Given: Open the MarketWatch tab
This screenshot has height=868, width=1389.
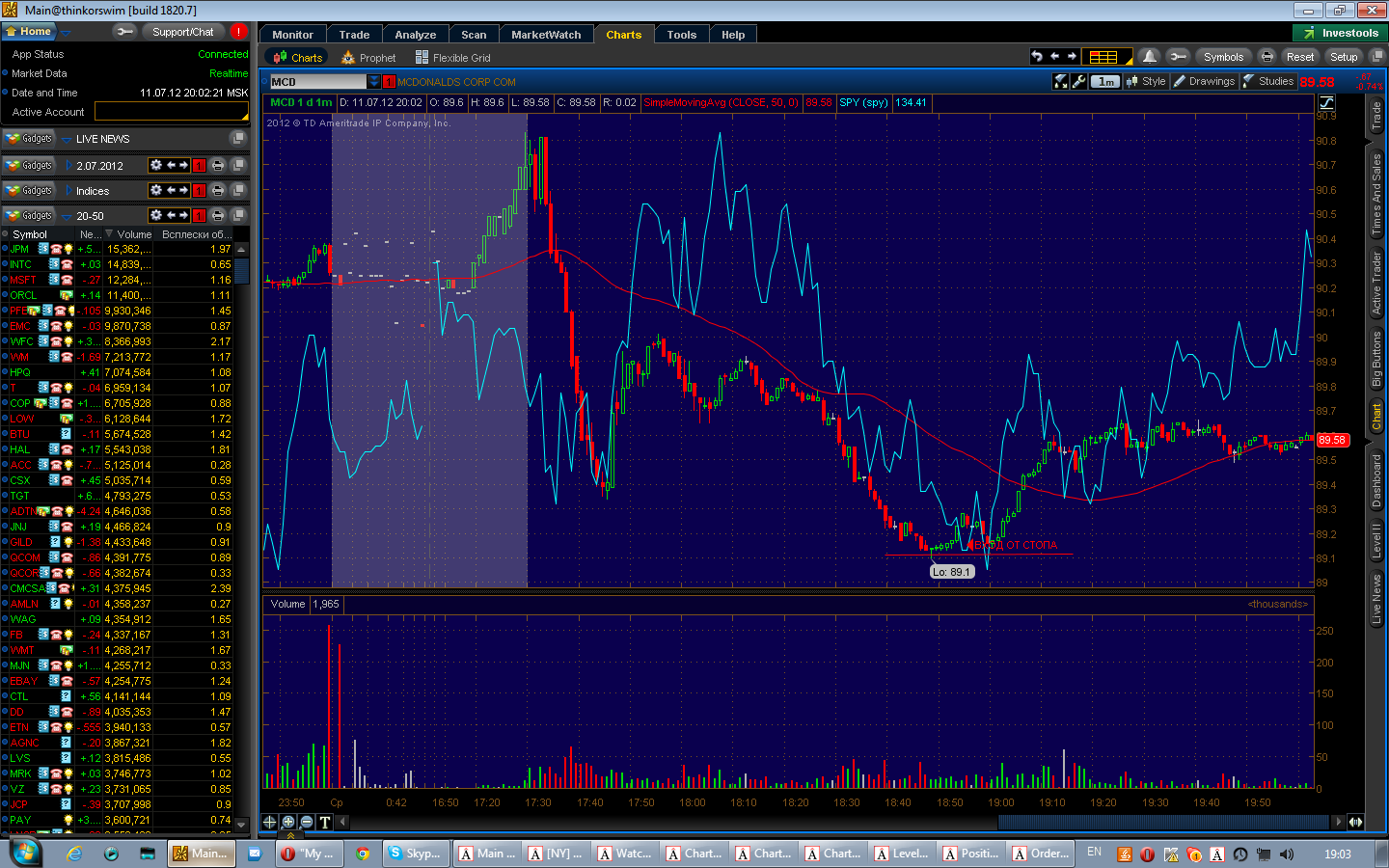Looking at the screenshot, I should click(546, 35).
